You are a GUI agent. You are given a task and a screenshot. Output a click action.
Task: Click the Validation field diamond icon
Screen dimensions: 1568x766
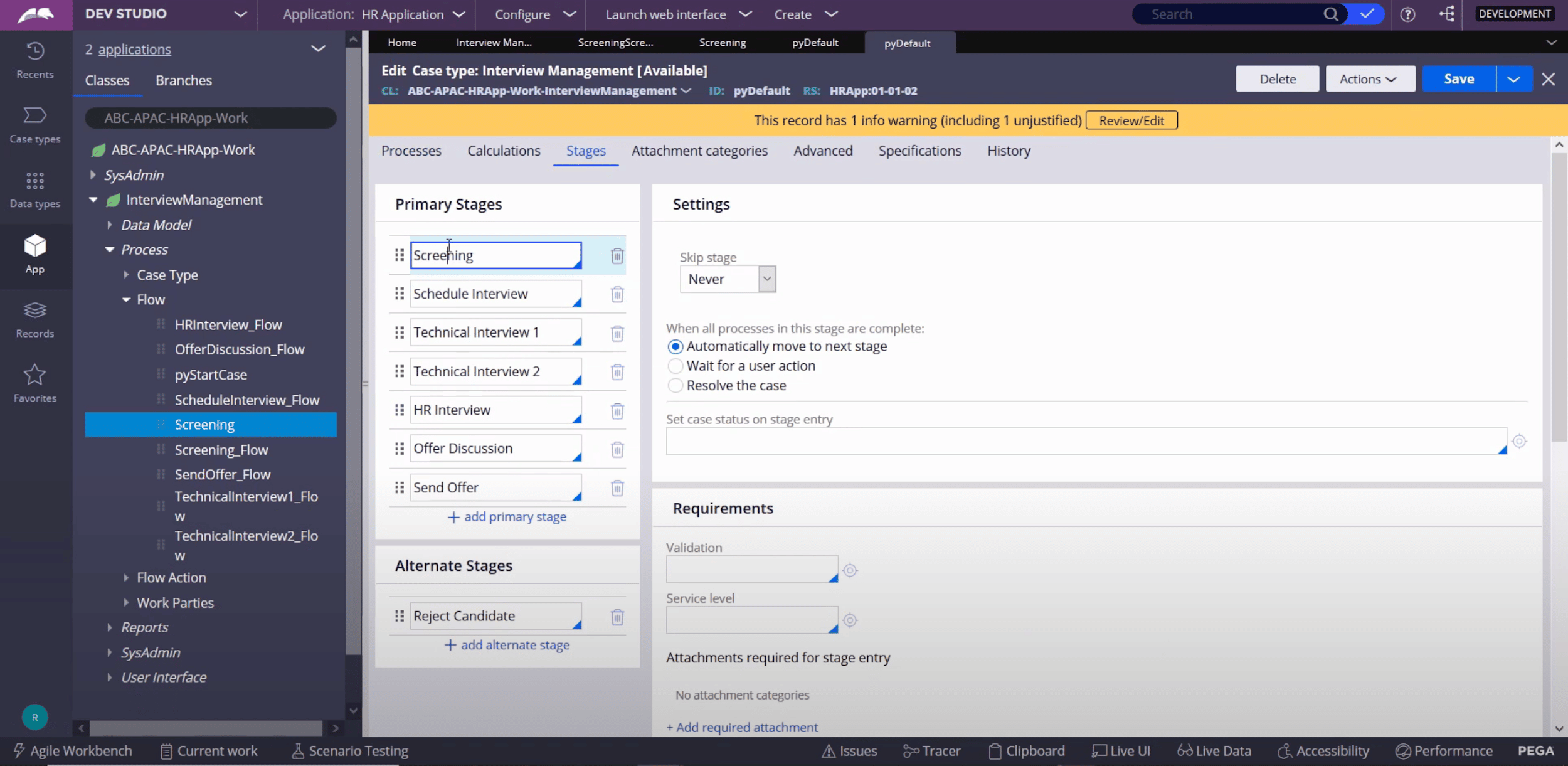[x=849, y=570]
